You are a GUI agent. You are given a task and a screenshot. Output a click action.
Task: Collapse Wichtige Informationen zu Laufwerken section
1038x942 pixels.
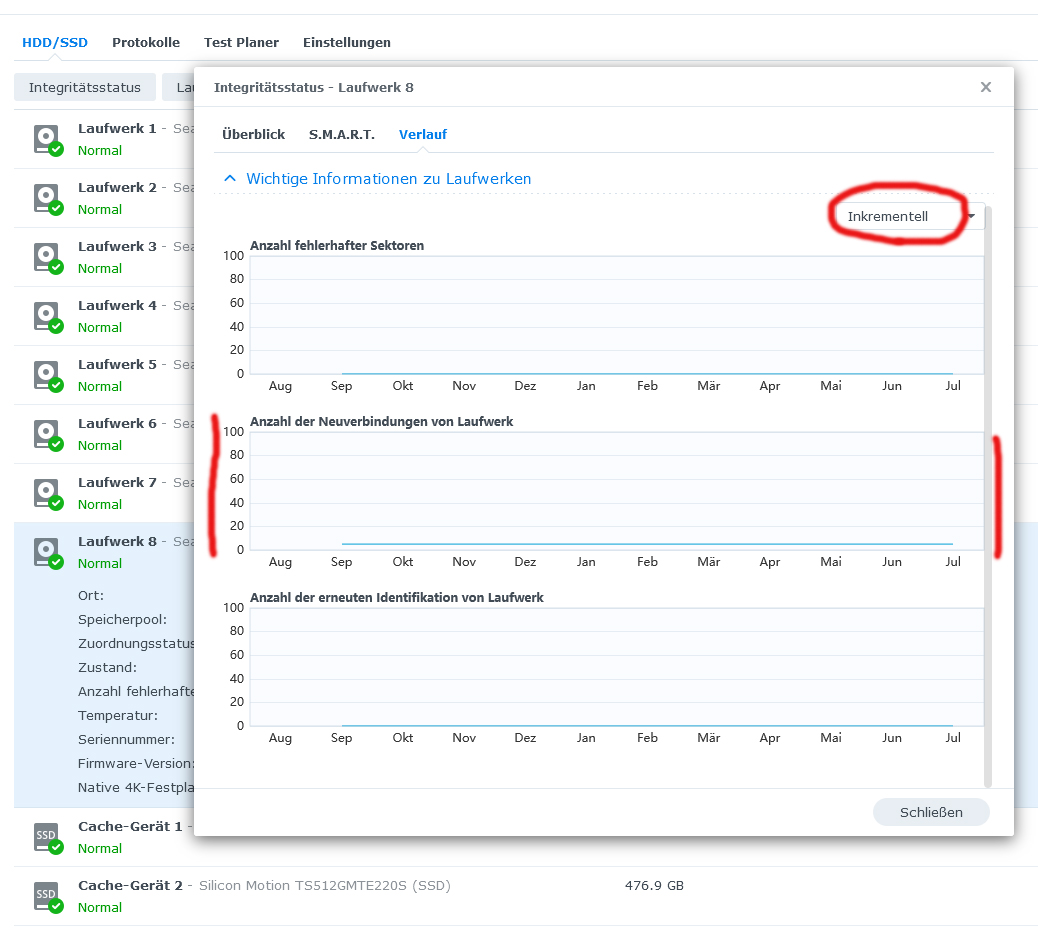tap(377, 179)
